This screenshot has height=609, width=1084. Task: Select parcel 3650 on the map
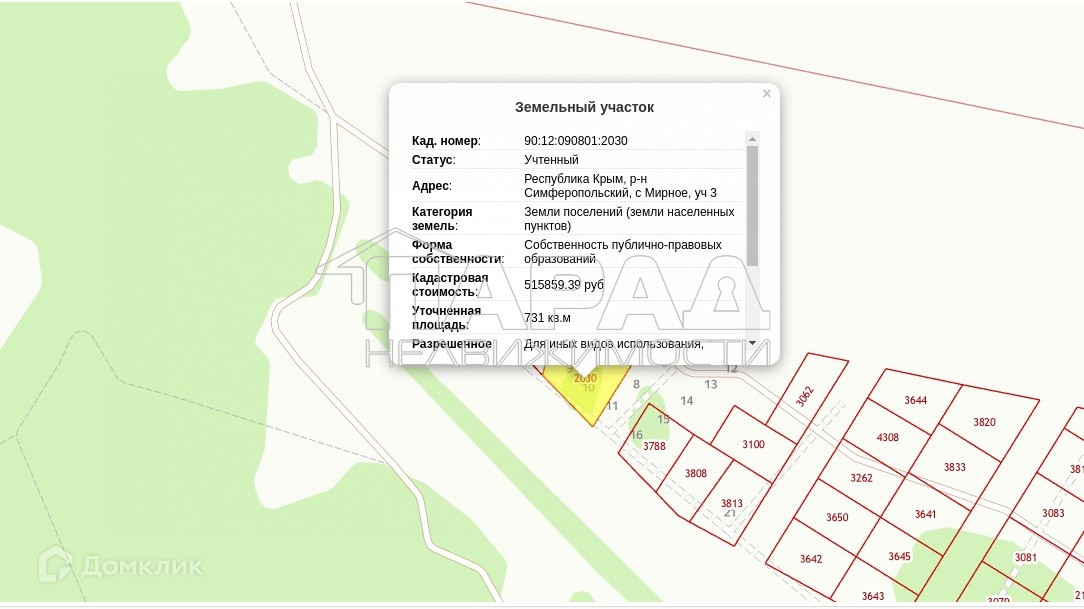(837, 517)
